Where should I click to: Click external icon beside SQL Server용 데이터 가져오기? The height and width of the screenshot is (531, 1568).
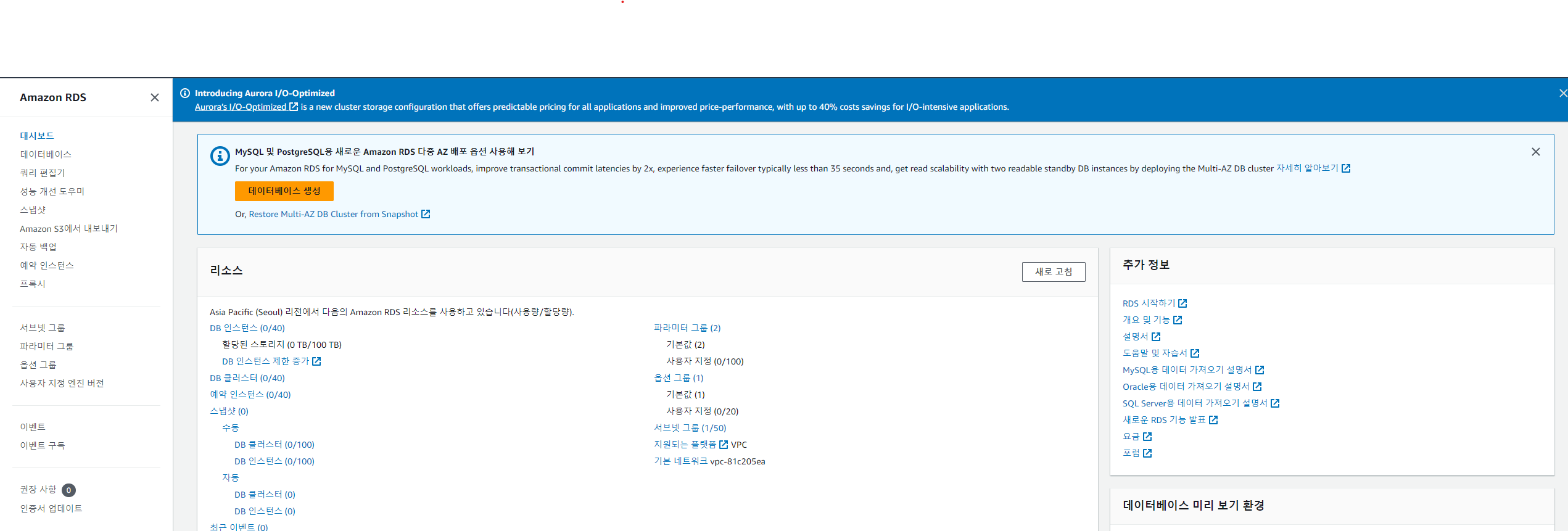pos(1275,403)
